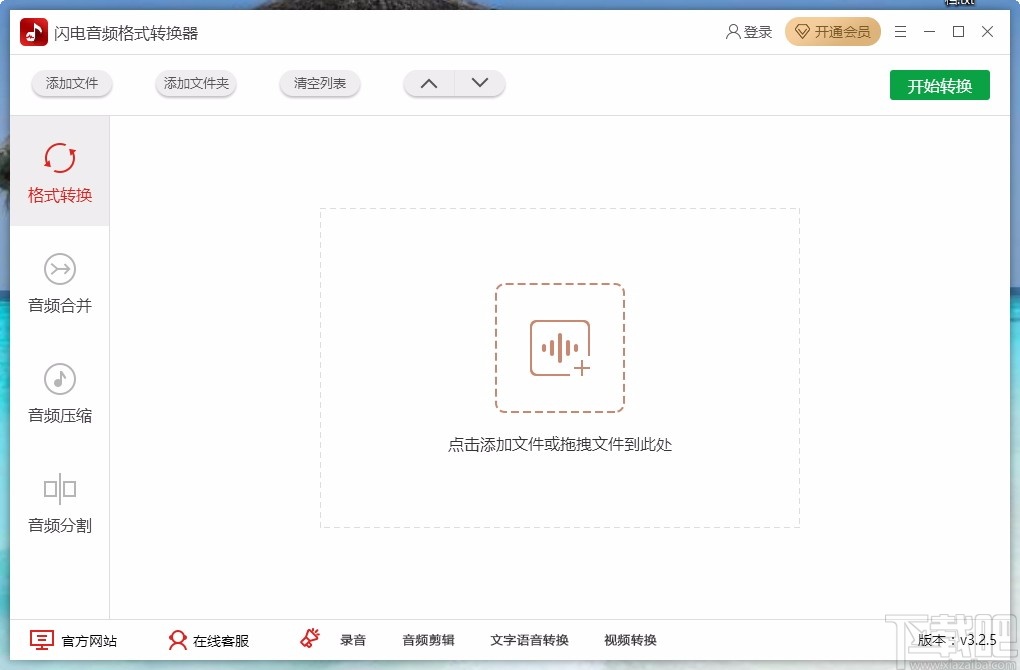Click the promo horn icon near 录音
This screenshot has height=670, width=1020.
click(x=310, y=638)
